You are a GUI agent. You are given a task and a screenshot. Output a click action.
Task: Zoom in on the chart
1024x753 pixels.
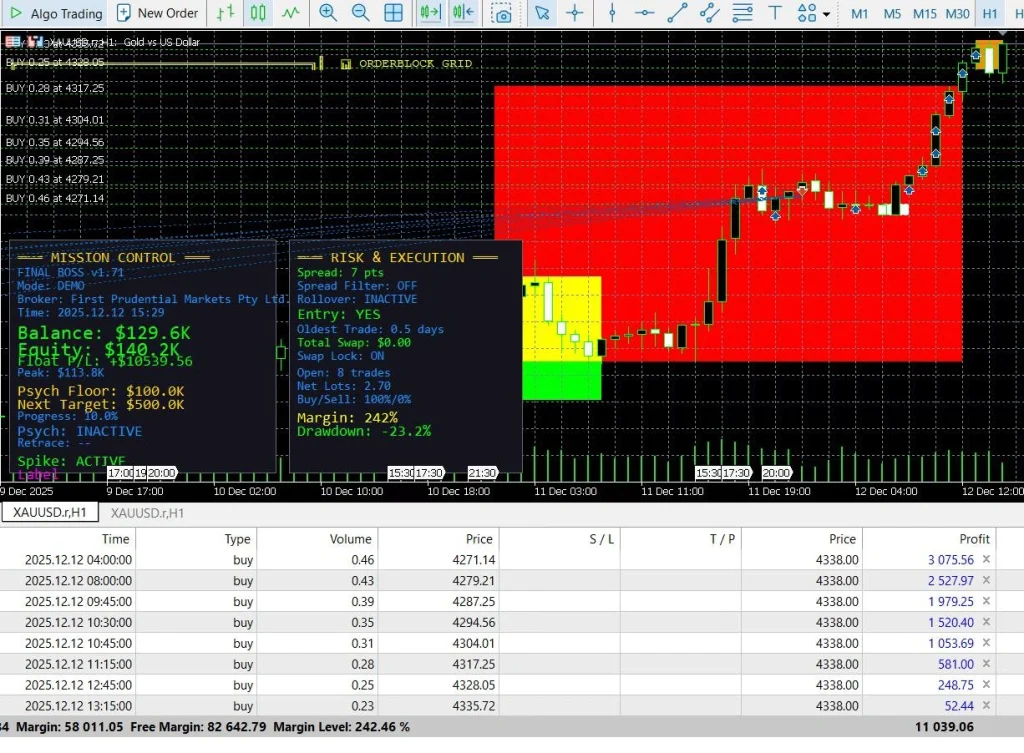[328, 13]
